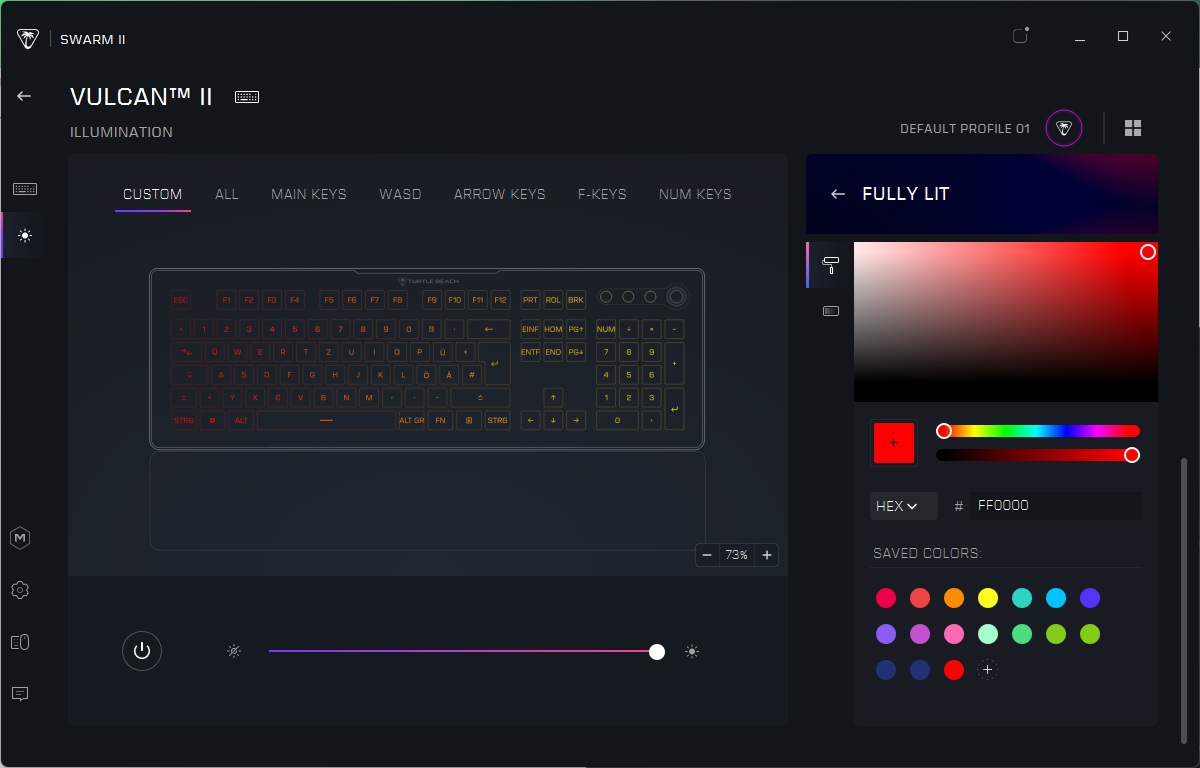Switch to the WASD tab
This screenshot has height=768, width=1200.
click(400, 194)
